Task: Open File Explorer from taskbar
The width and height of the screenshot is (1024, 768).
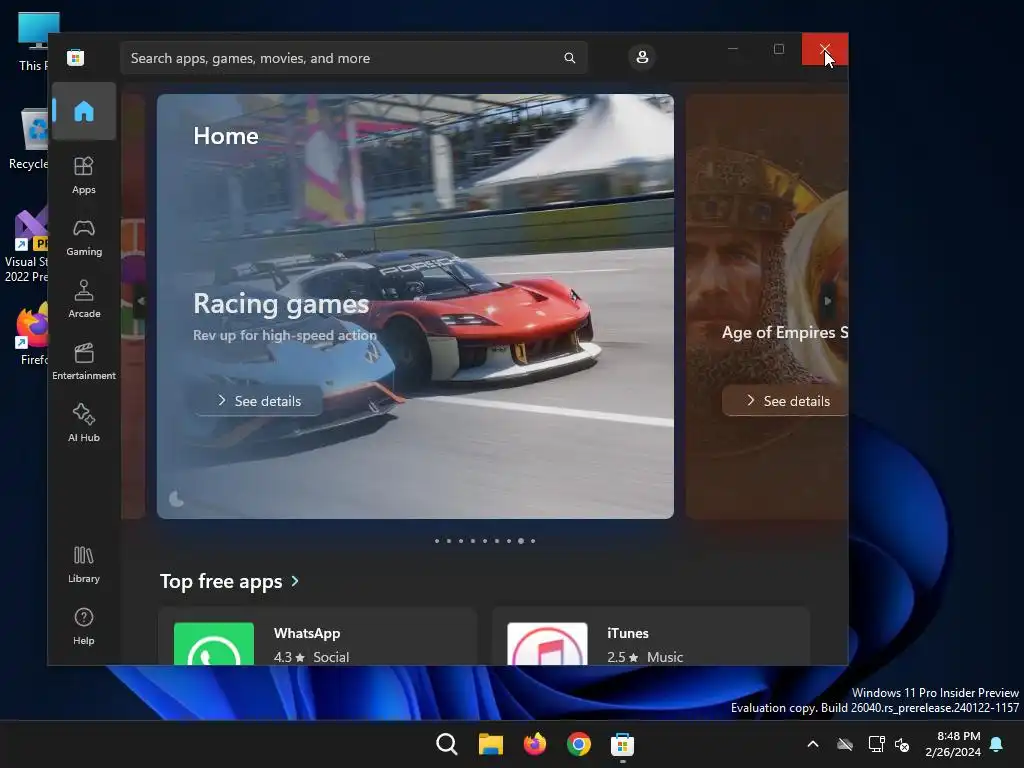Action: [x=490, y=744]
